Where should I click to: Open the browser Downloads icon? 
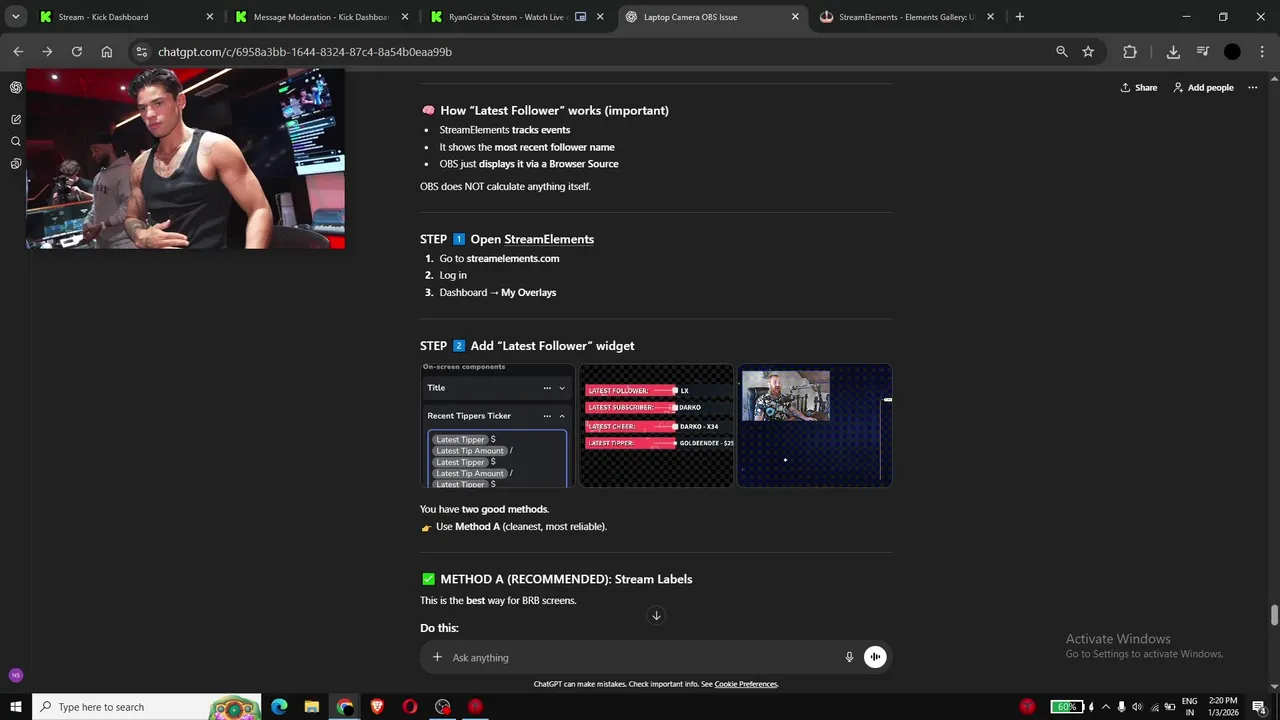[1173, 52]
